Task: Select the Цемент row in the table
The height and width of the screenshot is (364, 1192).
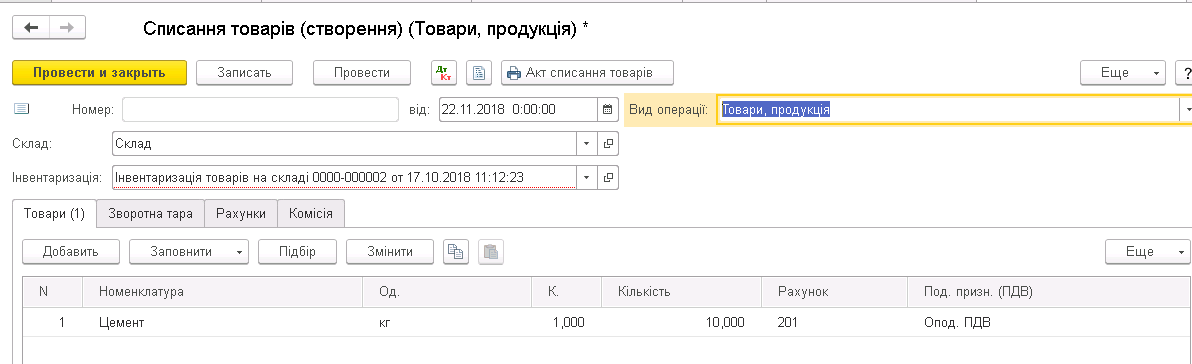Action: tap(607, 323)
